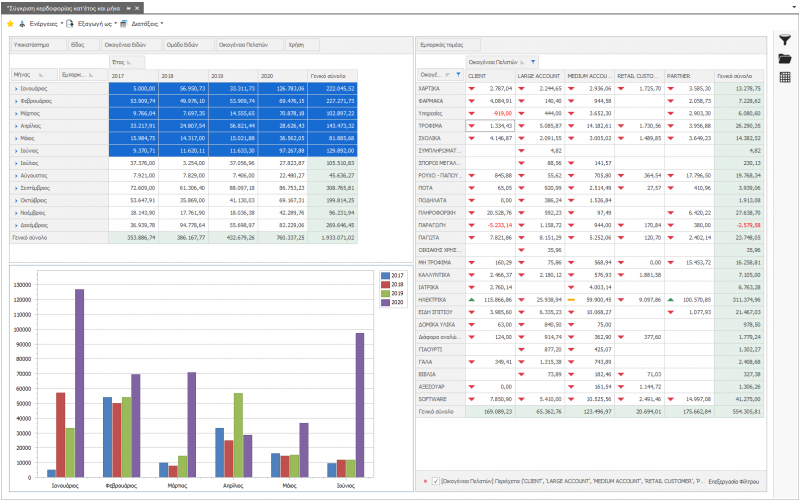The image size is (800, 501).
Task: Click orange dash indicator in ΗΛΕΚΤΡΙΚΑ MEDIUM ACCOUNT cell
Action: tap(571, 299)
